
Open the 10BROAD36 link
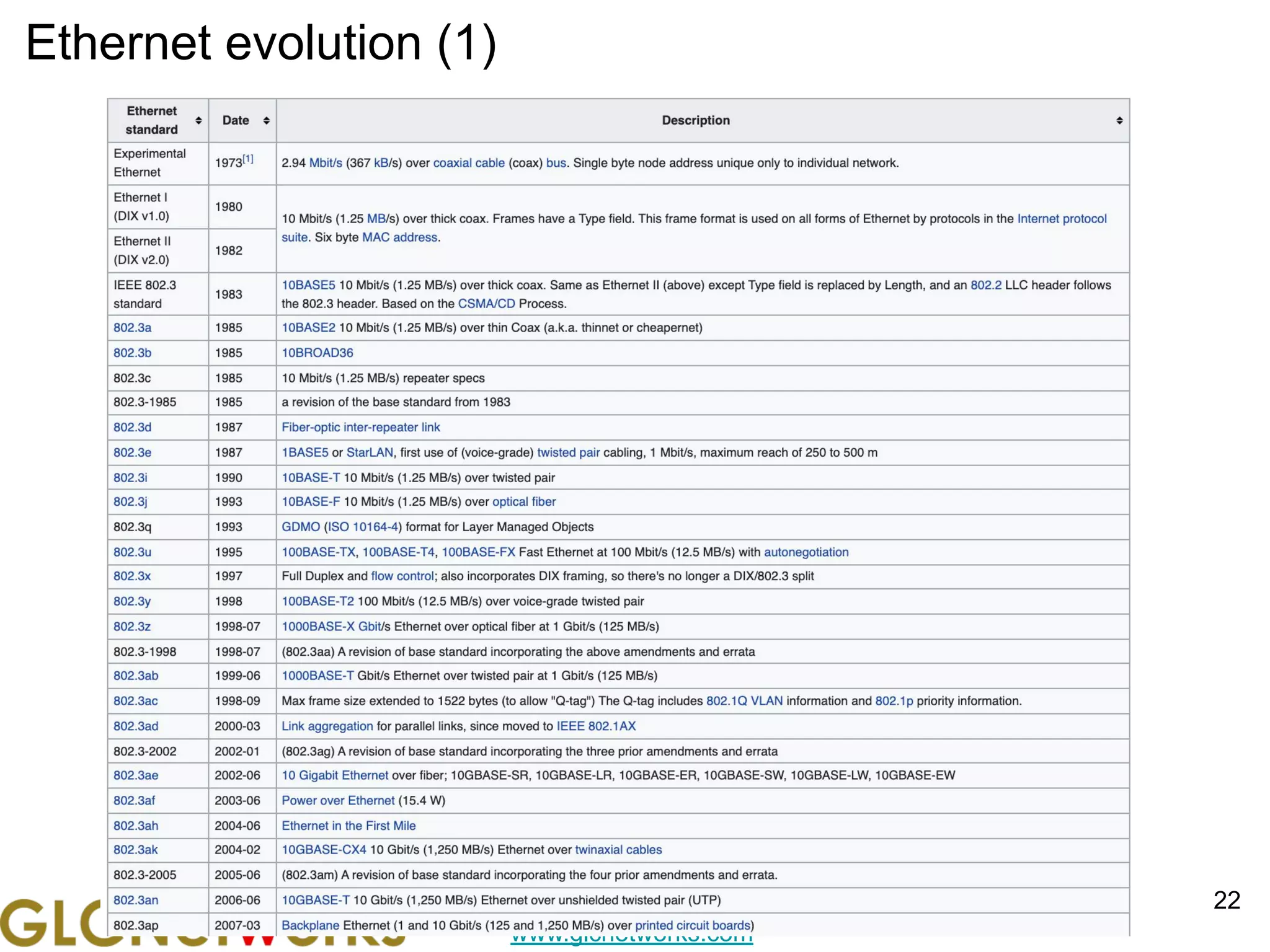(x=317, y=353)
